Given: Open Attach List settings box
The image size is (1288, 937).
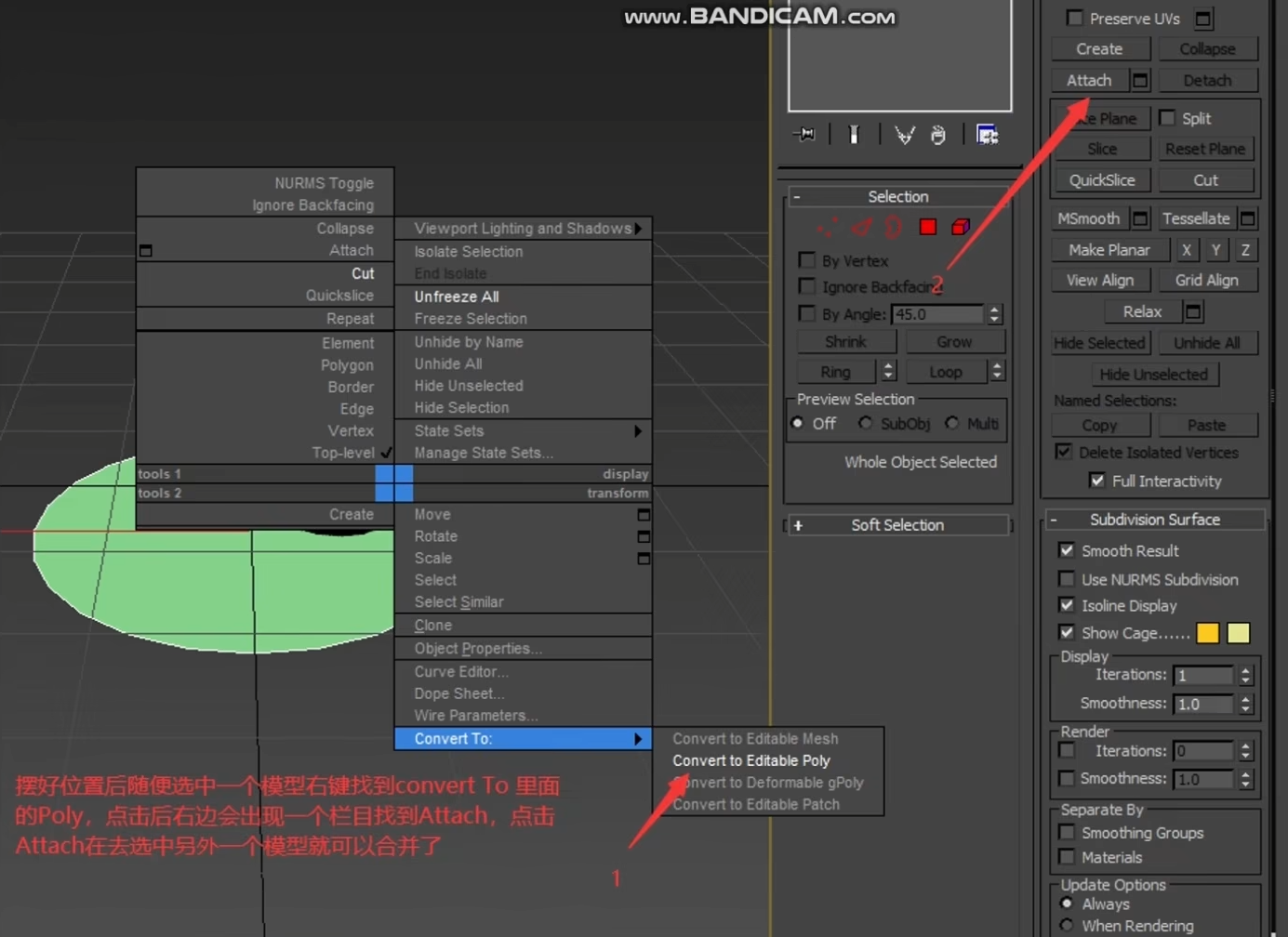Looking at the screenshot, I should tap(1140, 81).
